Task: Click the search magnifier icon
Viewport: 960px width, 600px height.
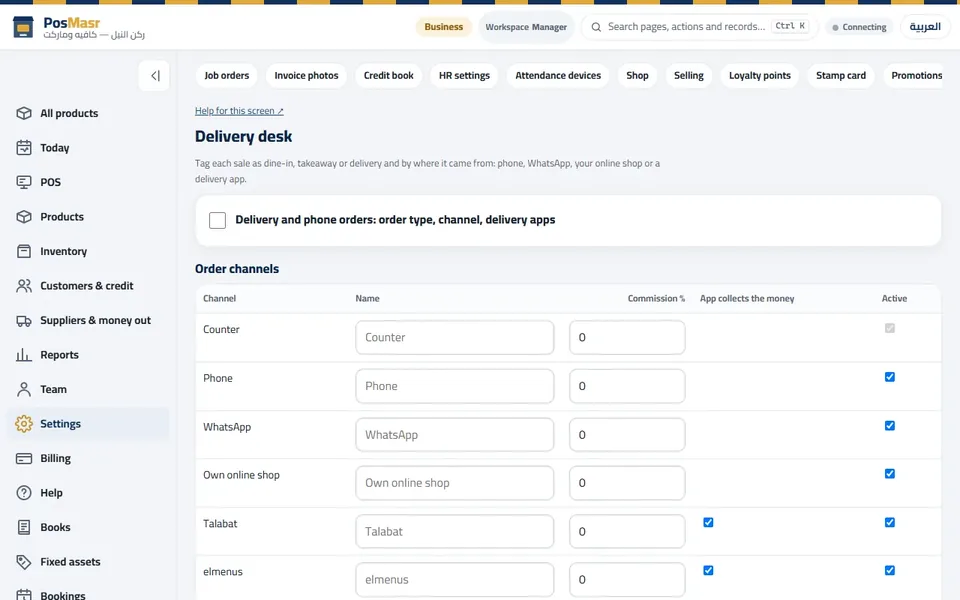Action: pos(596,27)
